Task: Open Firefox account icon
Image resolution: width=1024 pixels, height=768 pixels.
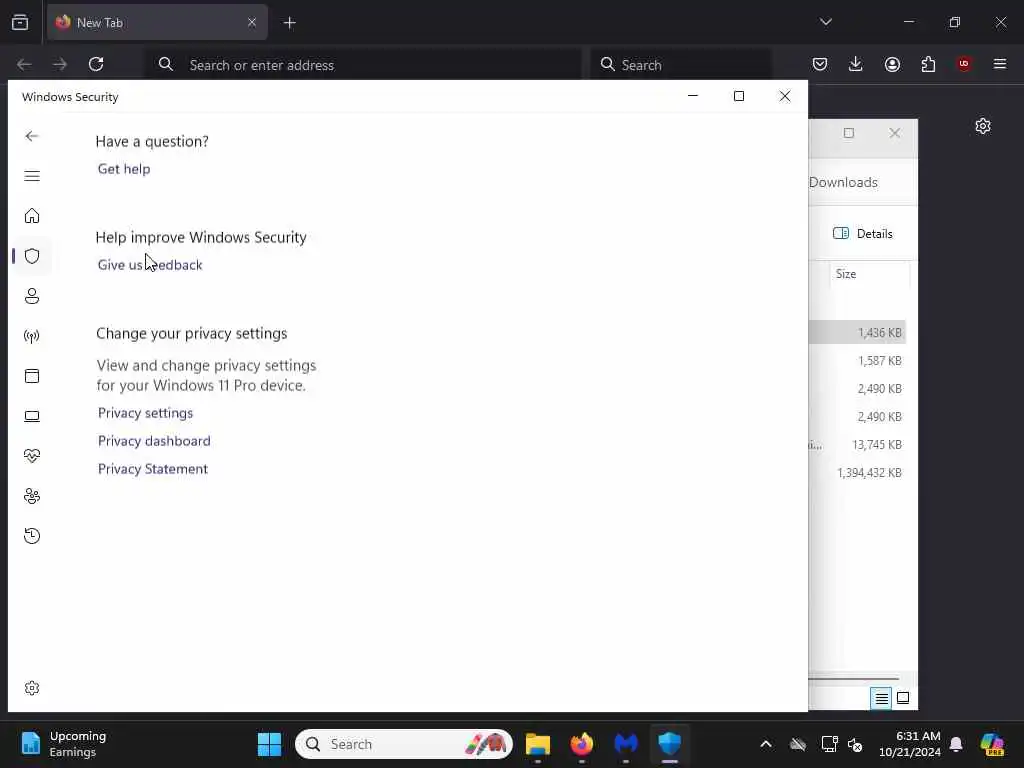Action: click(x=892, y=64)
